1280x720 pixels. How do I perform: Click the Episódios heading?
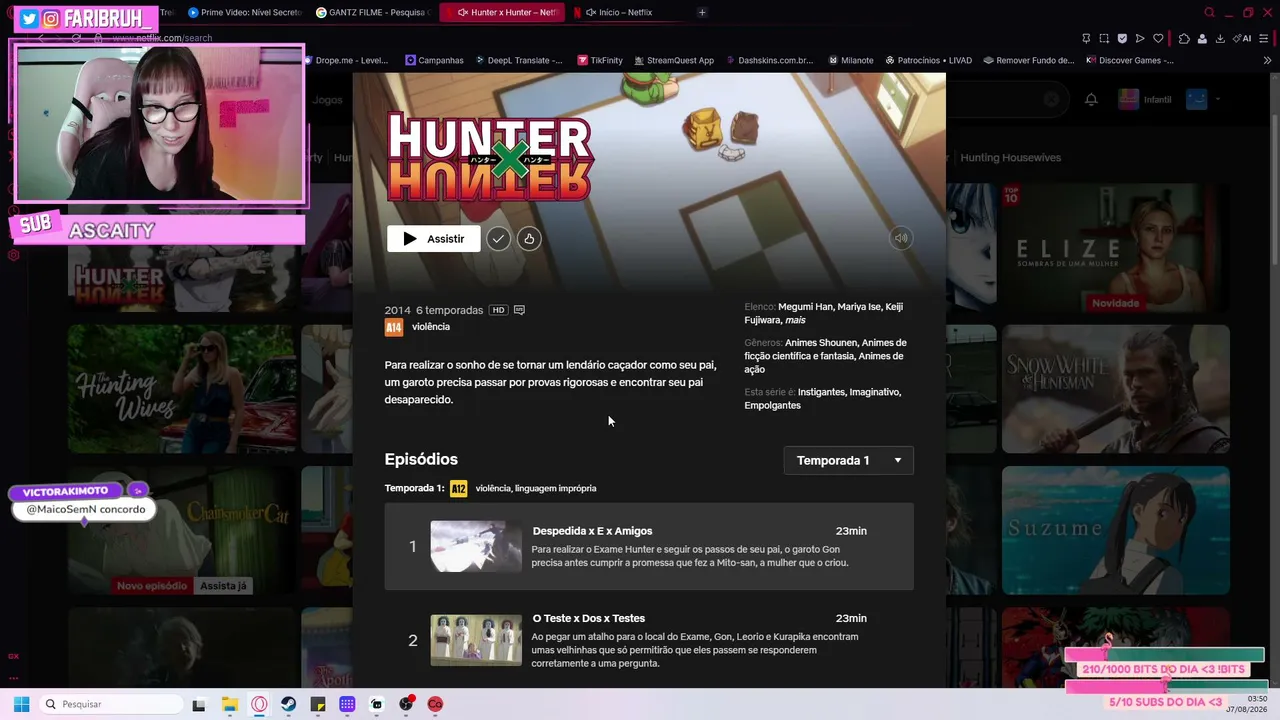point(421,459)
